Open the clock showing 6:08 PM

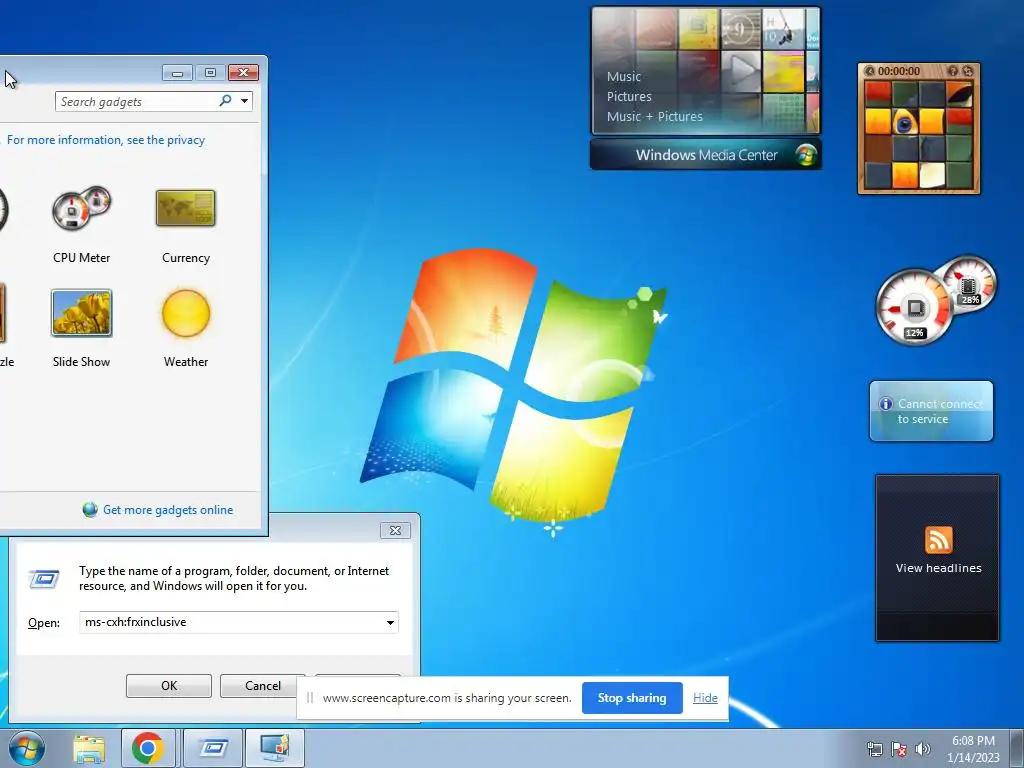pyautogui.click(x=973, y=749)
